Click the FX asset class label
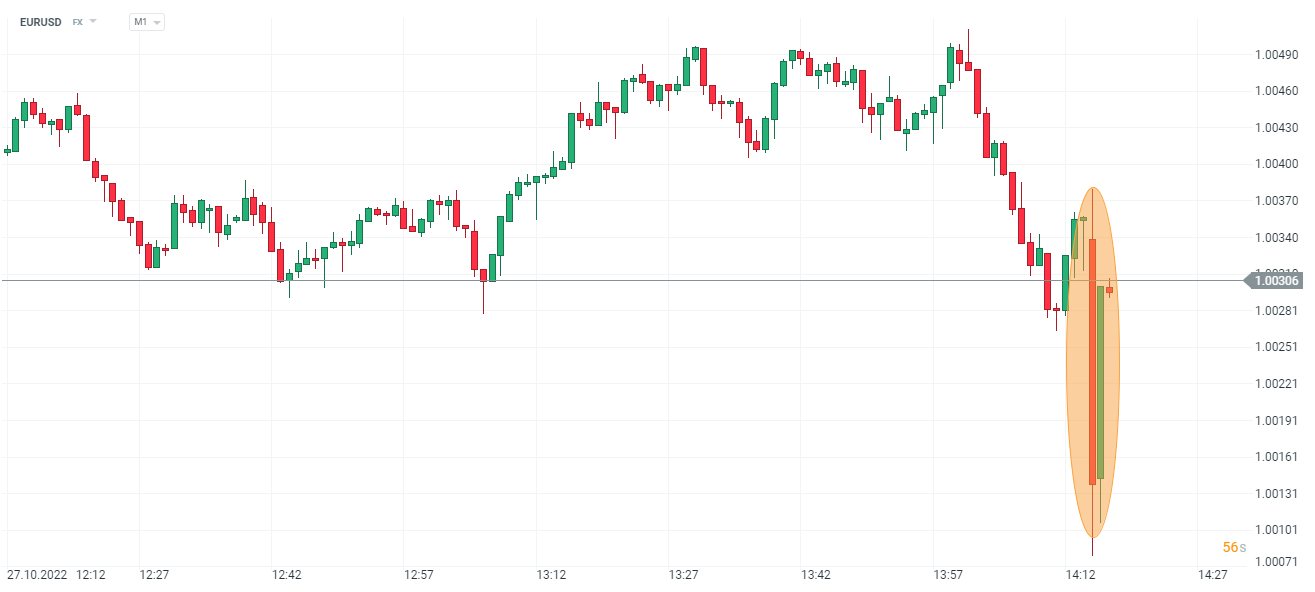Viewport: 1315px width, 592px height. coord(77,21)
